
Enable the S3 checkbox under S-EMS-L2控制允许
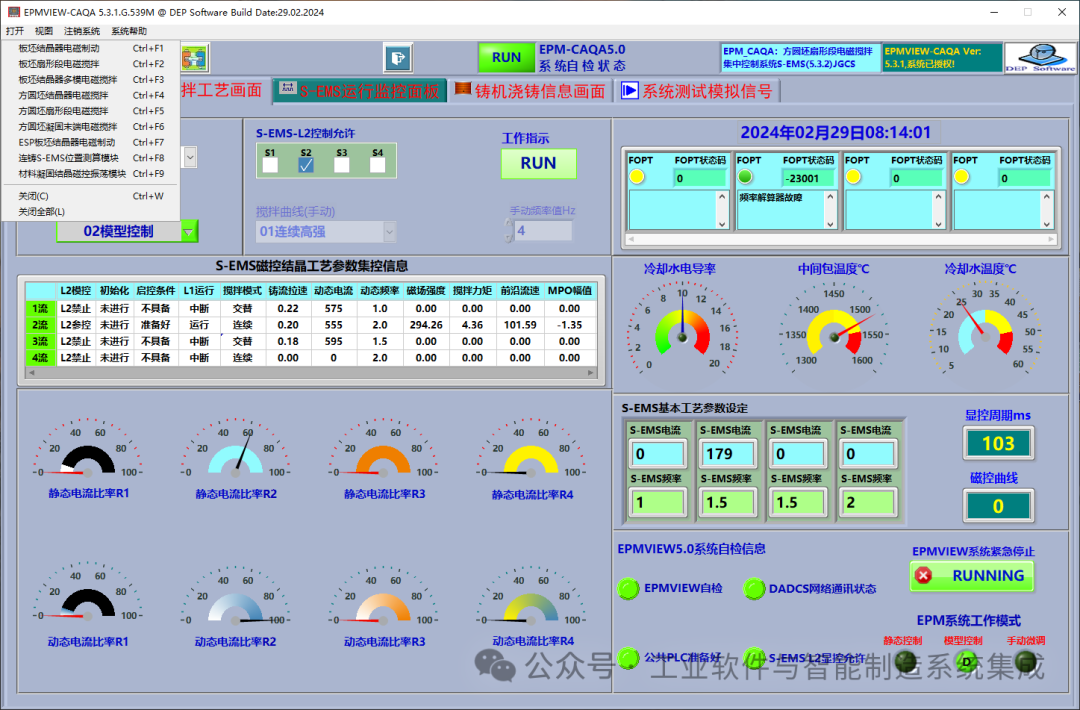pos(342,165)
